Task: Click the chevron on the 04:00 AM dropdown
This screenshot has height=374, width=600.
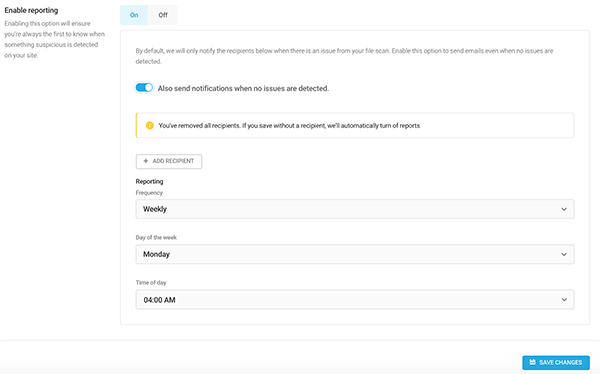Action: pyautogui.click(x=564, y=300)
